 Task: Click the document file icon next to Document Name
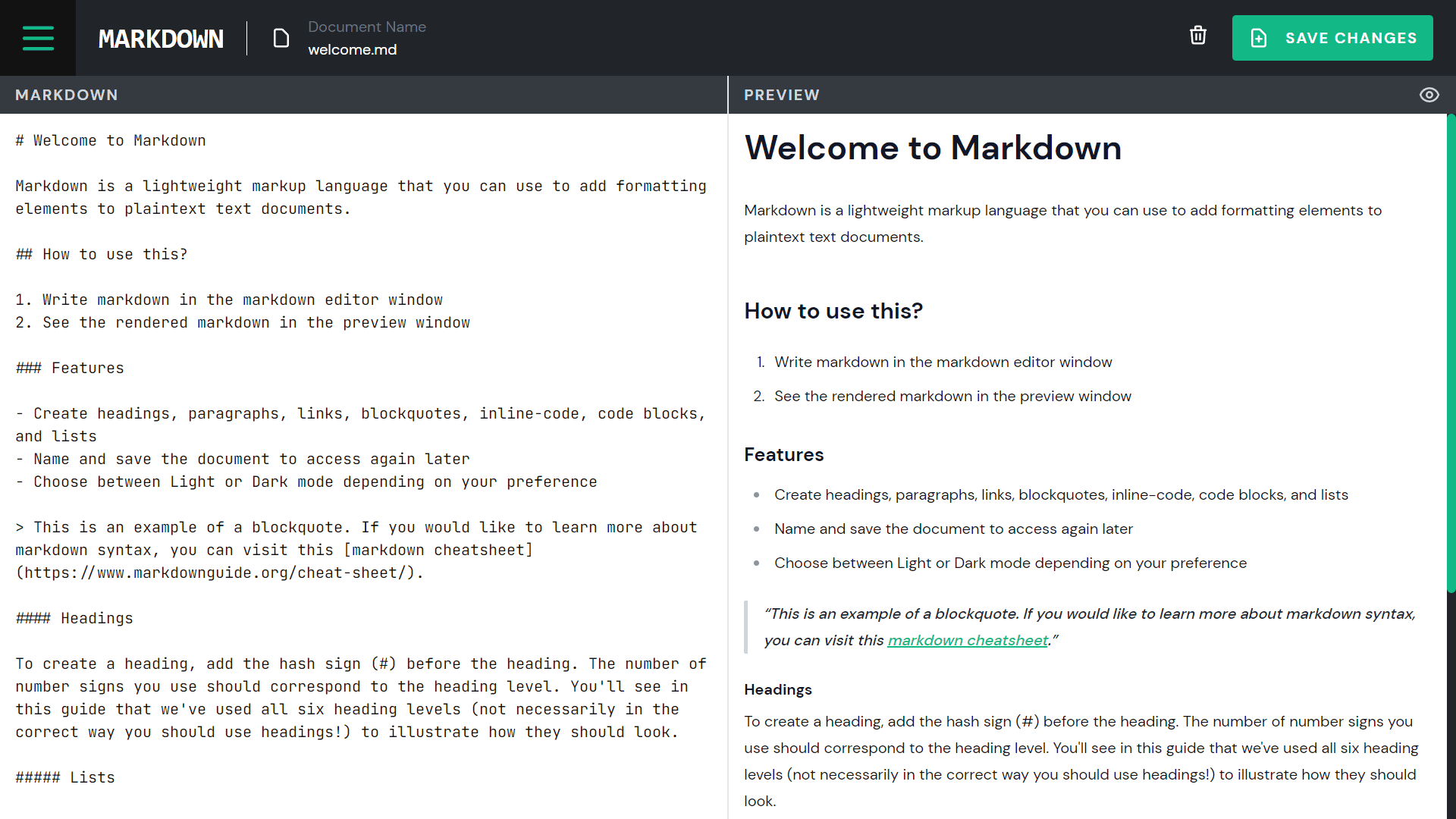tap(281, 37)
